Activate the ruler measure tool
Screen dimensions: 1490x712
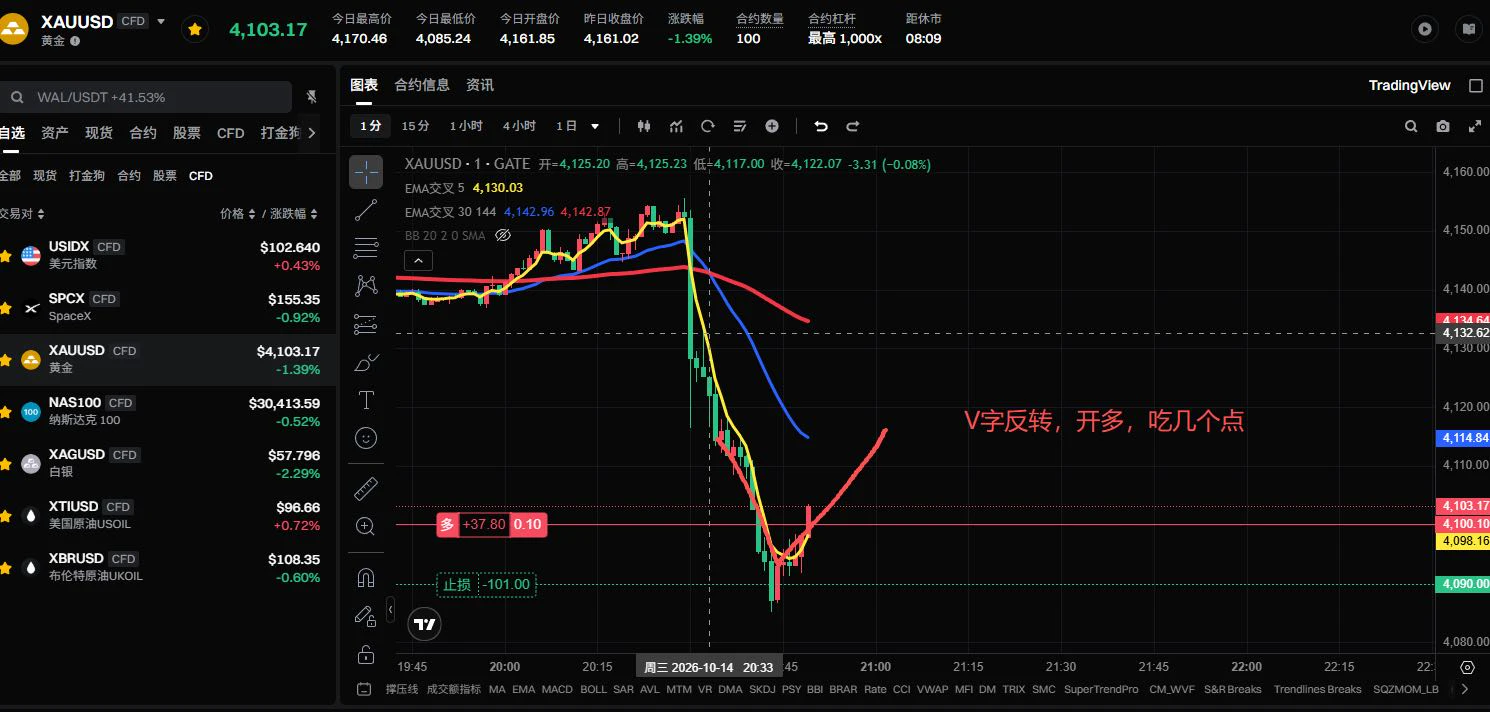point(366,489)
